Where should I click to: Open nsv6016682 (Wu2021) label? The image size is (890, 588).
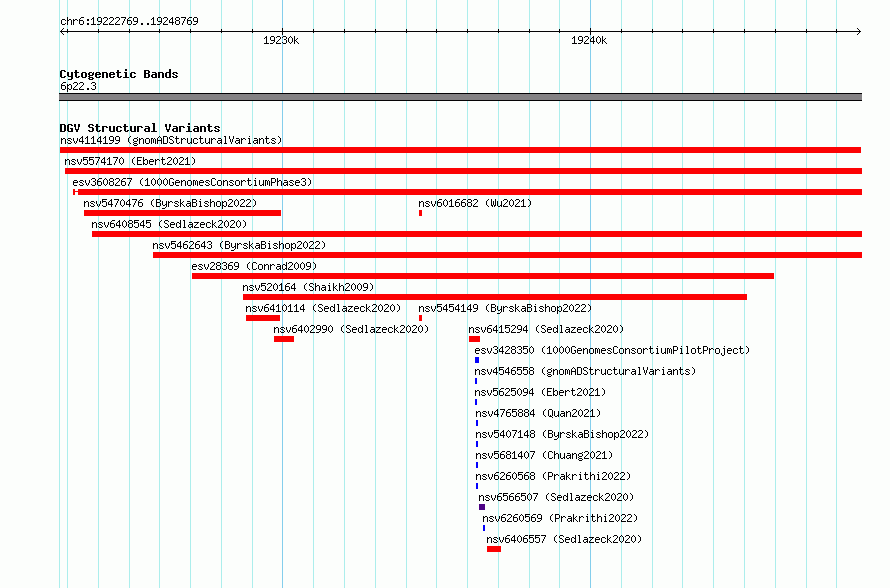click(475, 203)
